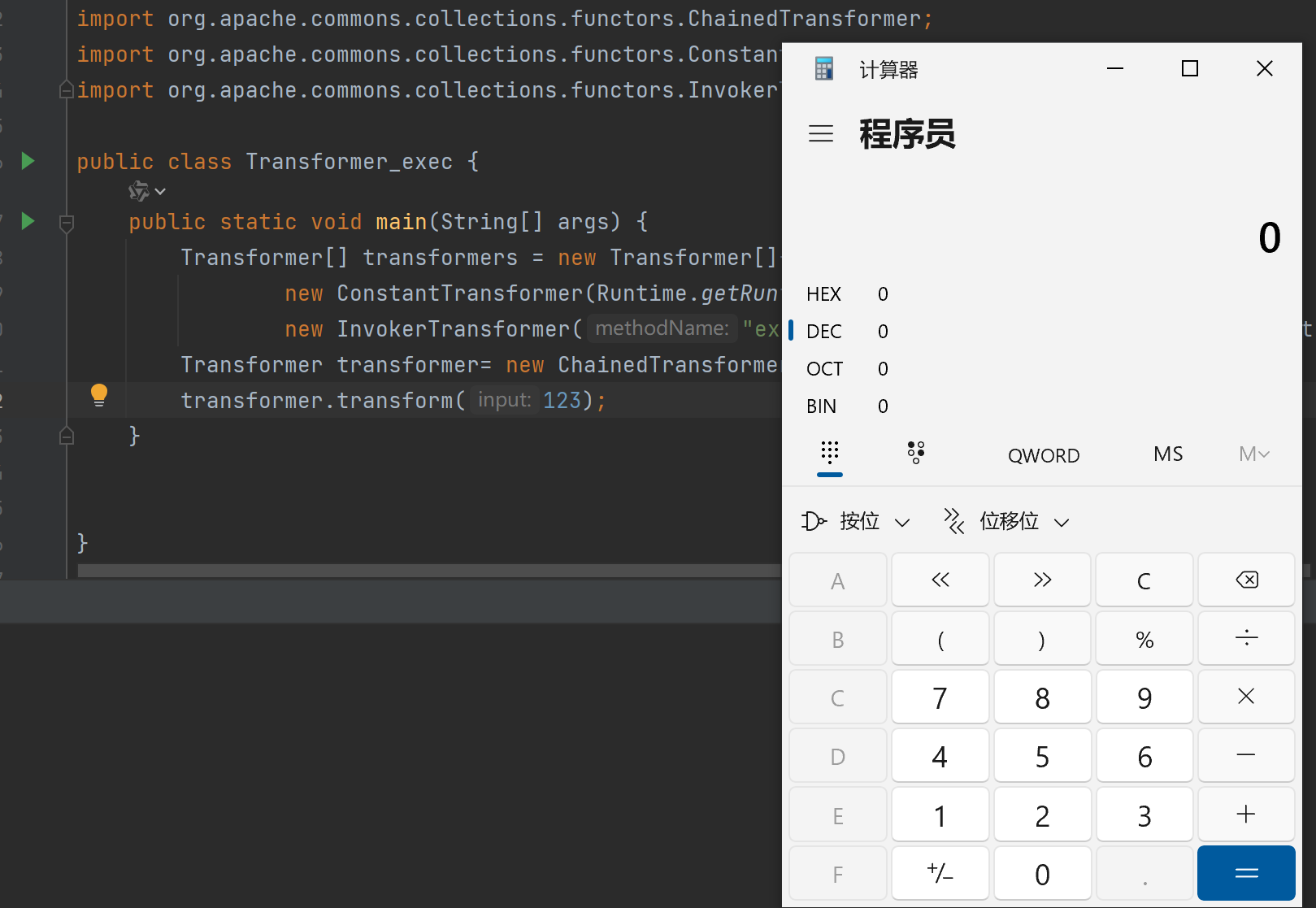Open the calculator navigation hamburger menu
Viewport: 1316px width, 908px height.
pyautogui.click(x=821, y=133)
